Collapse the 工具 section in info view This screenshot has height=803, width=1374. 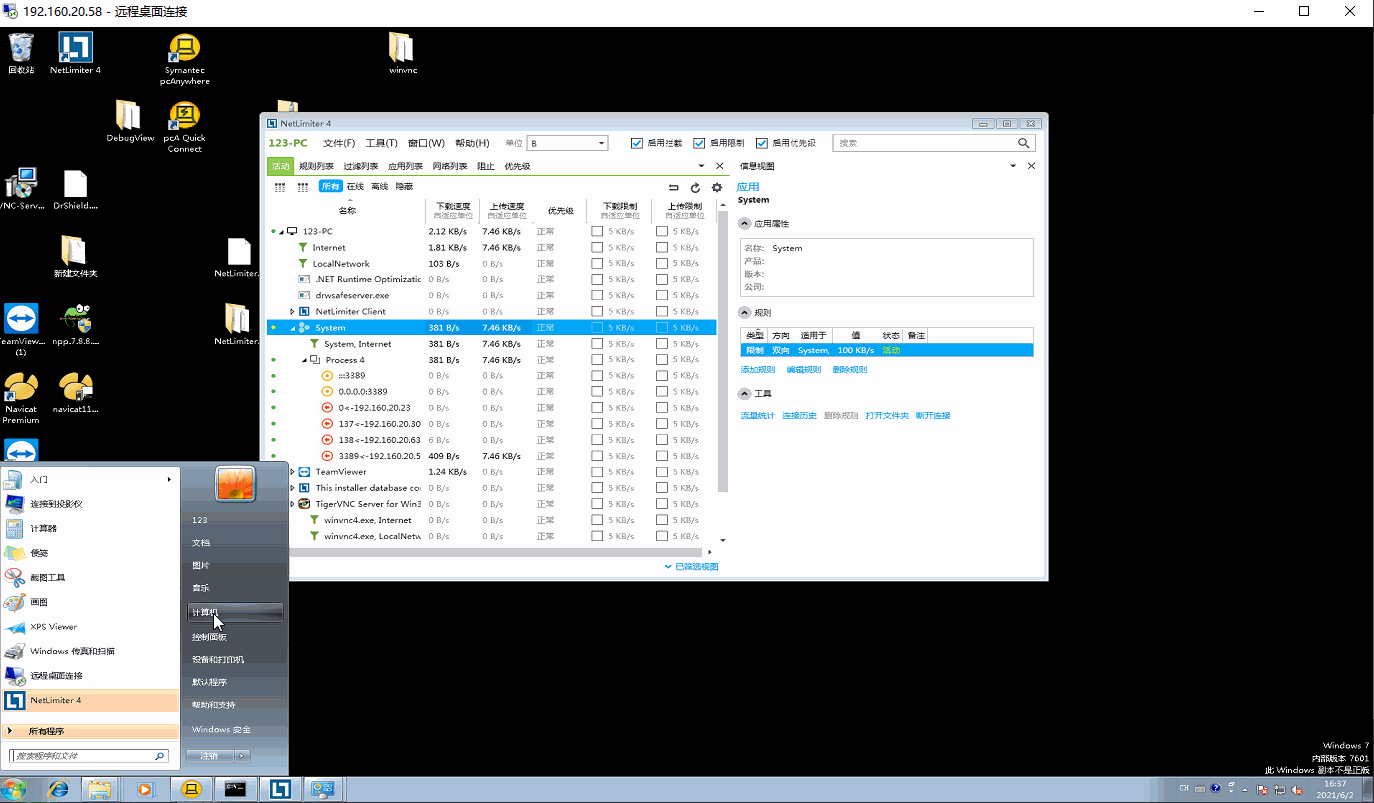(744, 394)
